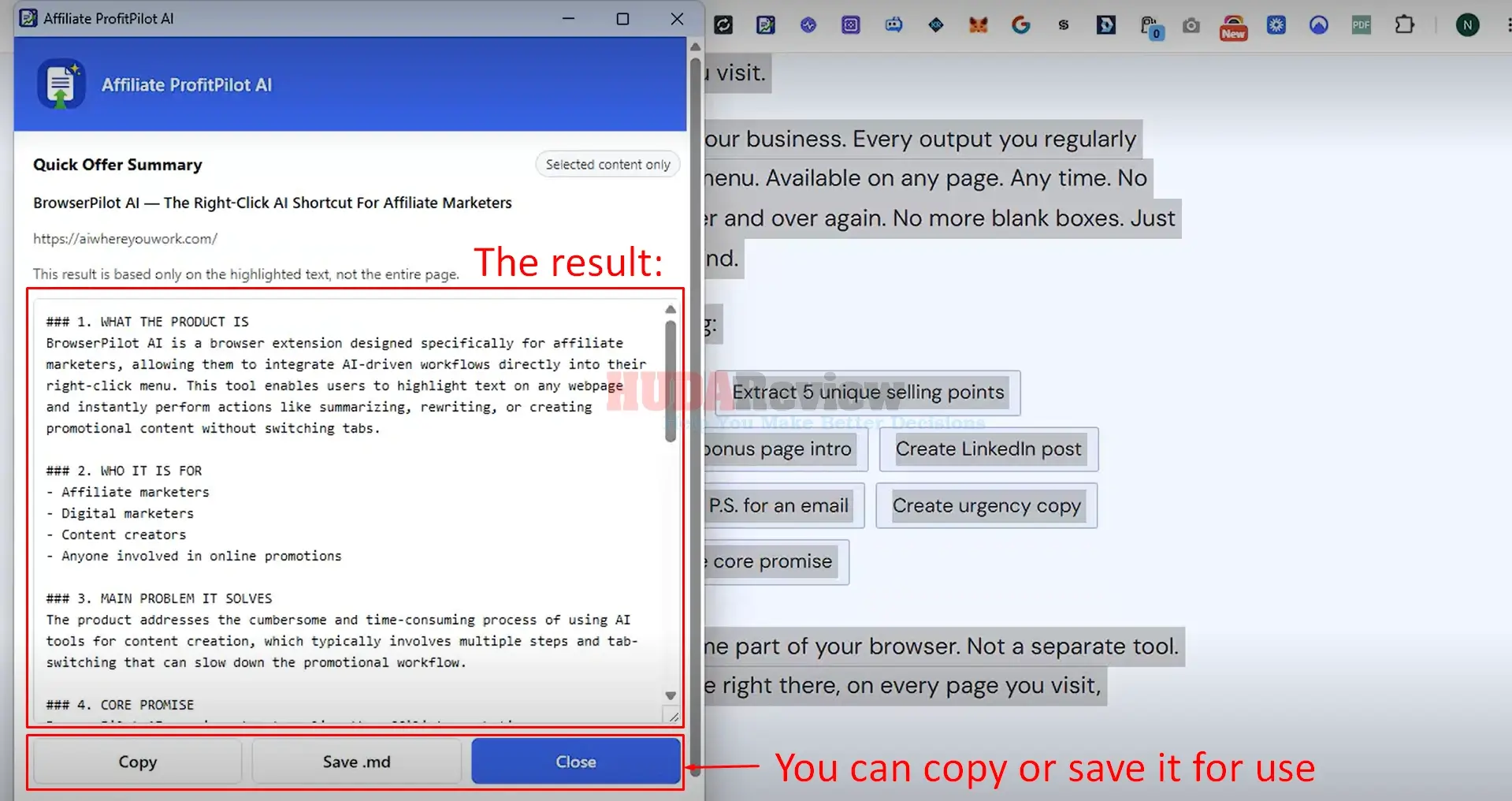Click the BrowserPilot AI offer title line
The image size is (1512, 801).
click(x=272, y=203)
